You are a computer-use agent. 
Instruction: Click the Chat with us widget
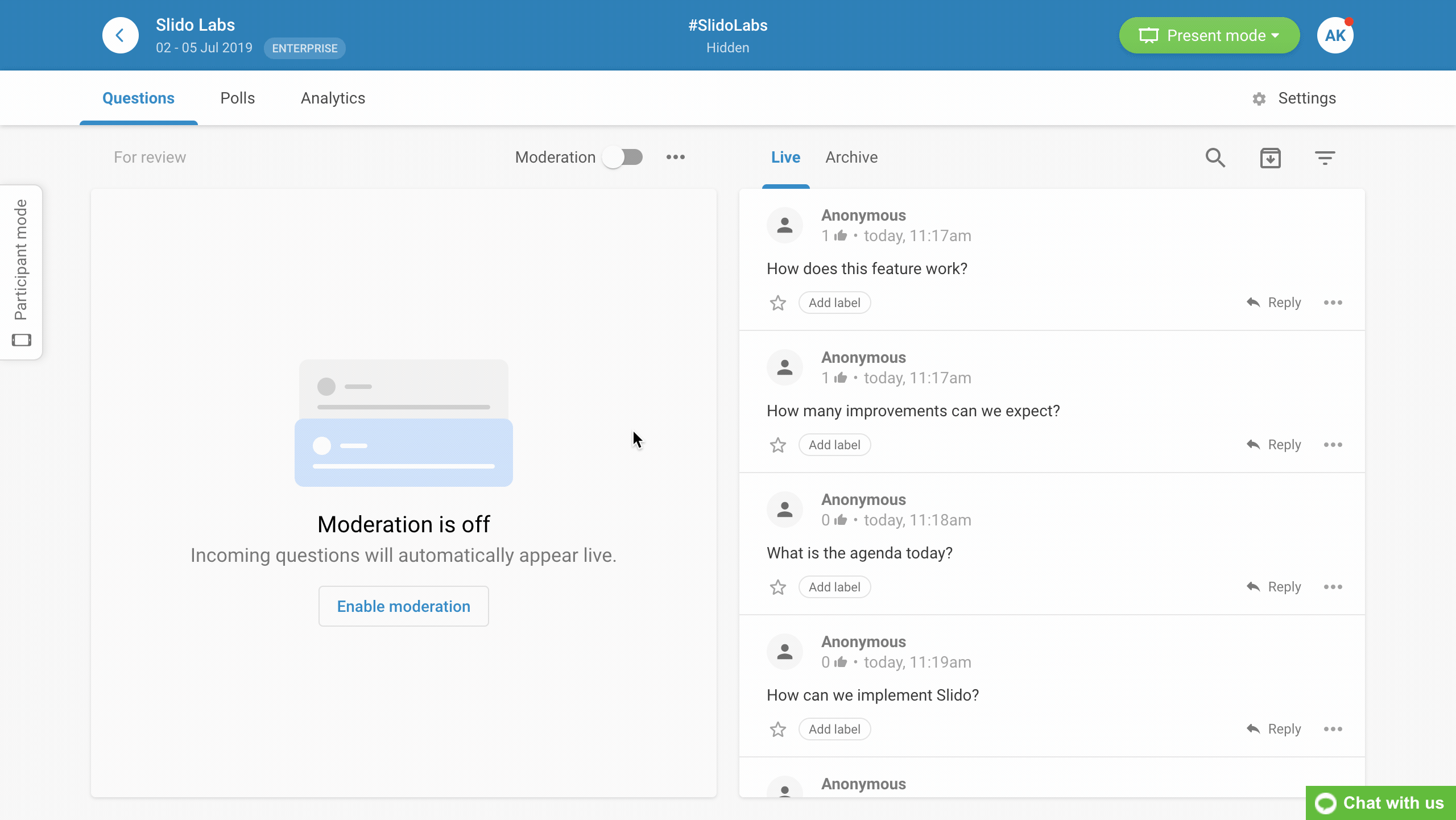point(1380,803)
